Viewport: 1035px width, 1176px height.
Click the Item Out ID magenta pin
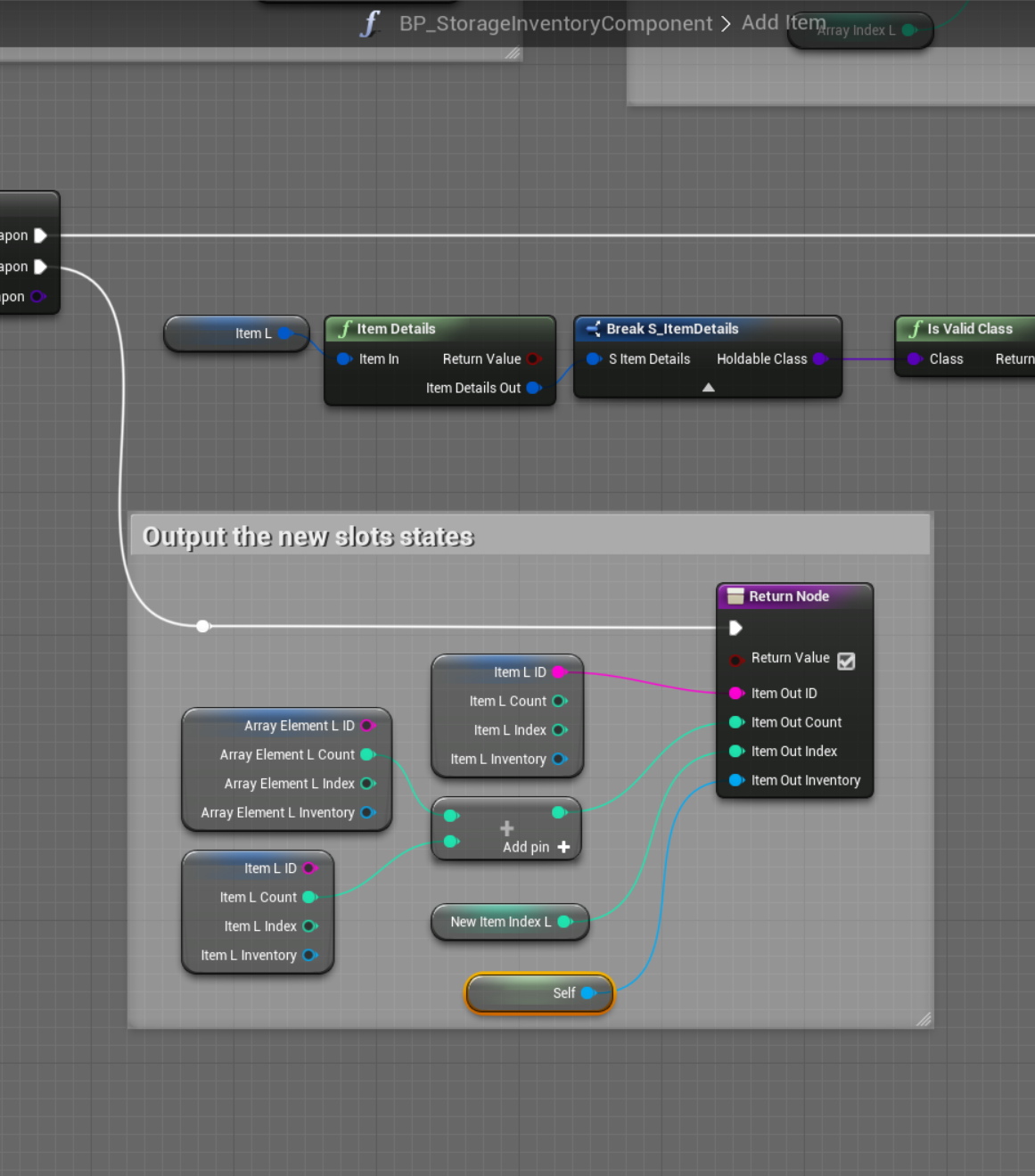tap(735, 693)
